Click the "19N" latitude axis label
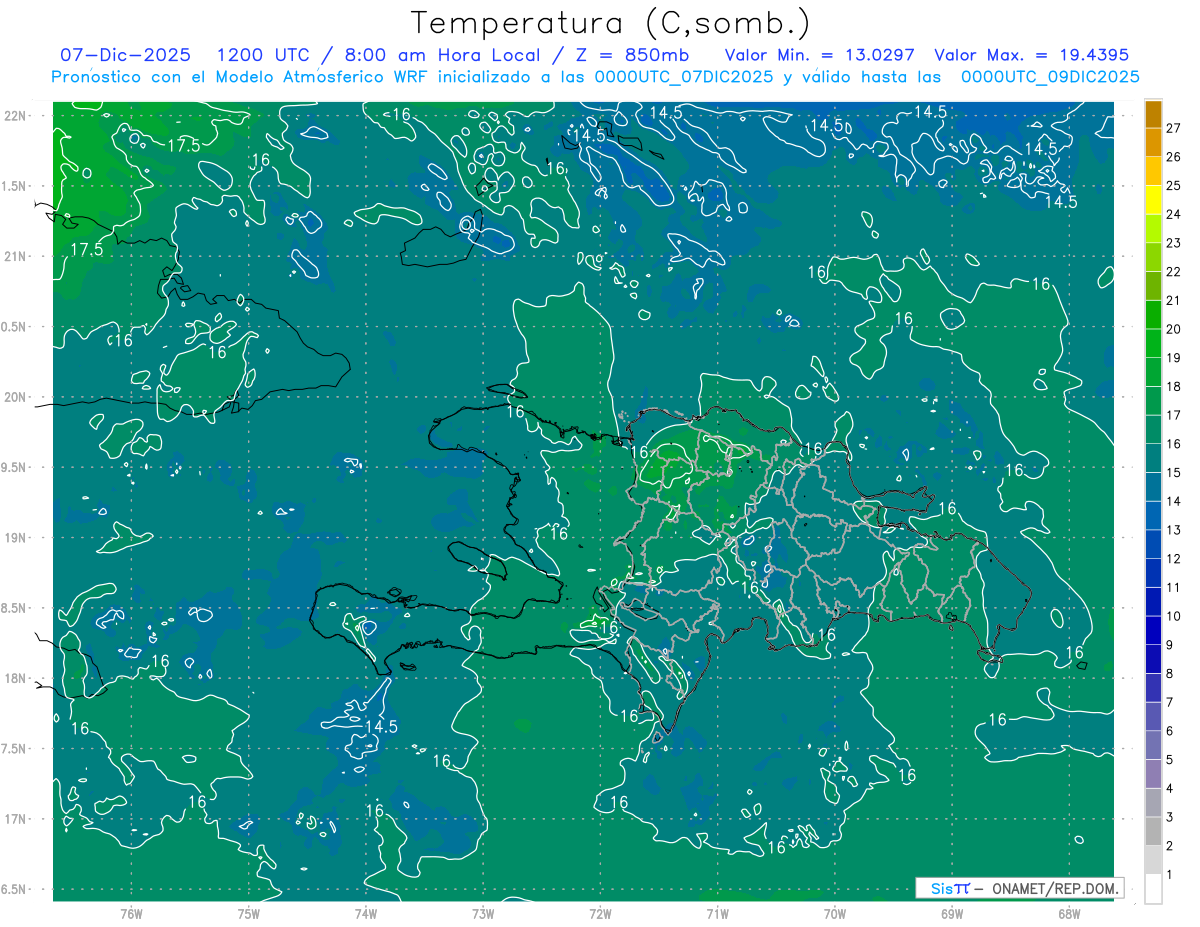1200x927 pixels. (x=16, y=538)
